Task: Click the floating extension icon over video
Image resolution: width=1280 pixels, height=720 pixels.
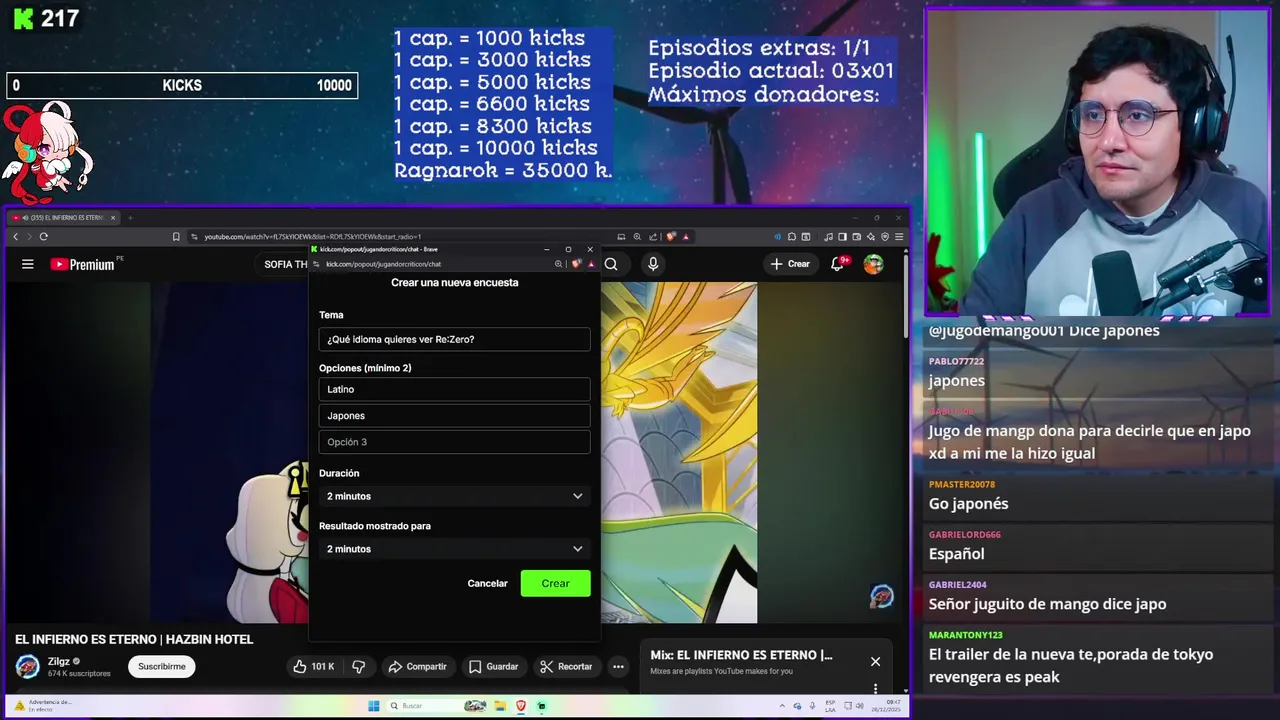Action: [x=881, y=597]
